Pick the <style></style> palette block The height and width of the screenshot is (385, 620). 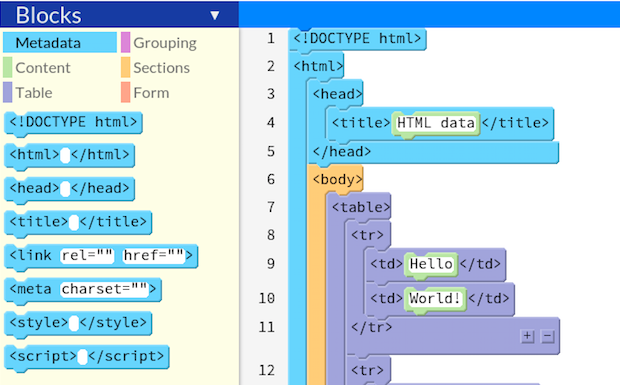tap(78, 323)
